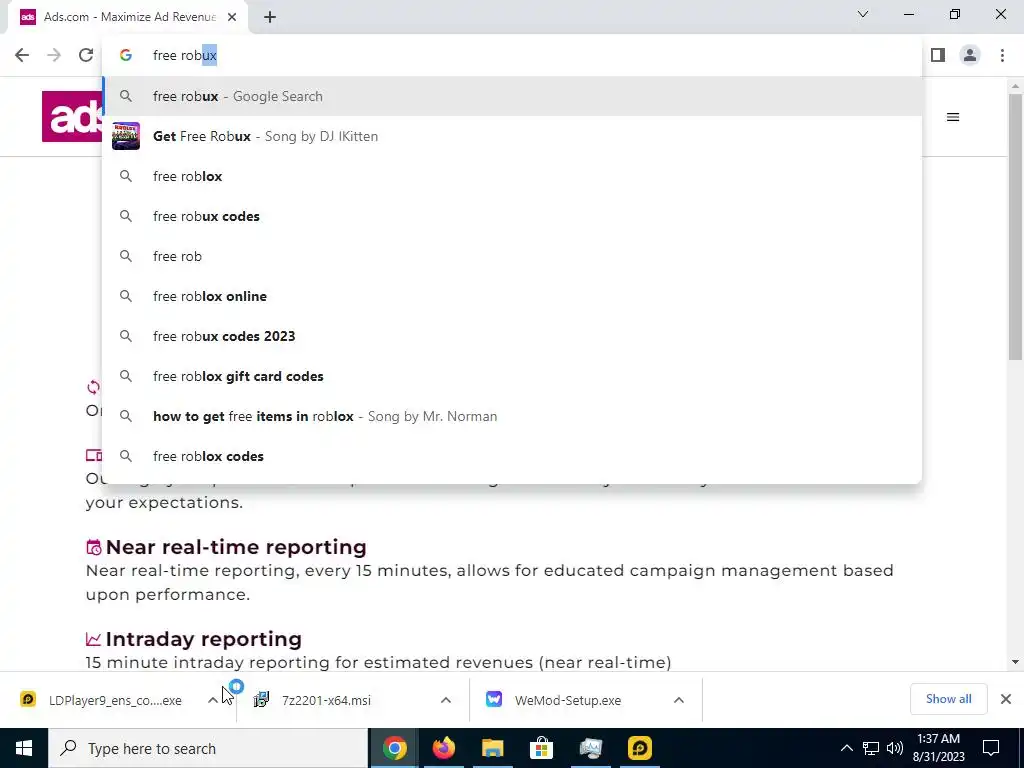Click the page vertical scrollbar thumb

(x=1015, y=227)
